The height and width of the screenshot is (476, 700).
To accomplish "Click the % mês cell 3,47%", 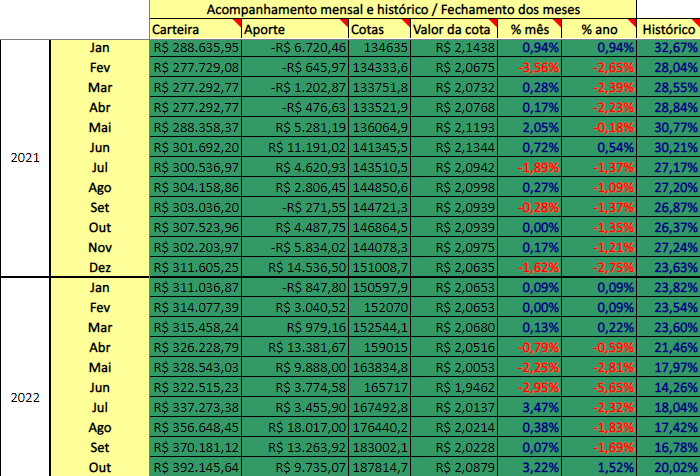I will 529,407.
